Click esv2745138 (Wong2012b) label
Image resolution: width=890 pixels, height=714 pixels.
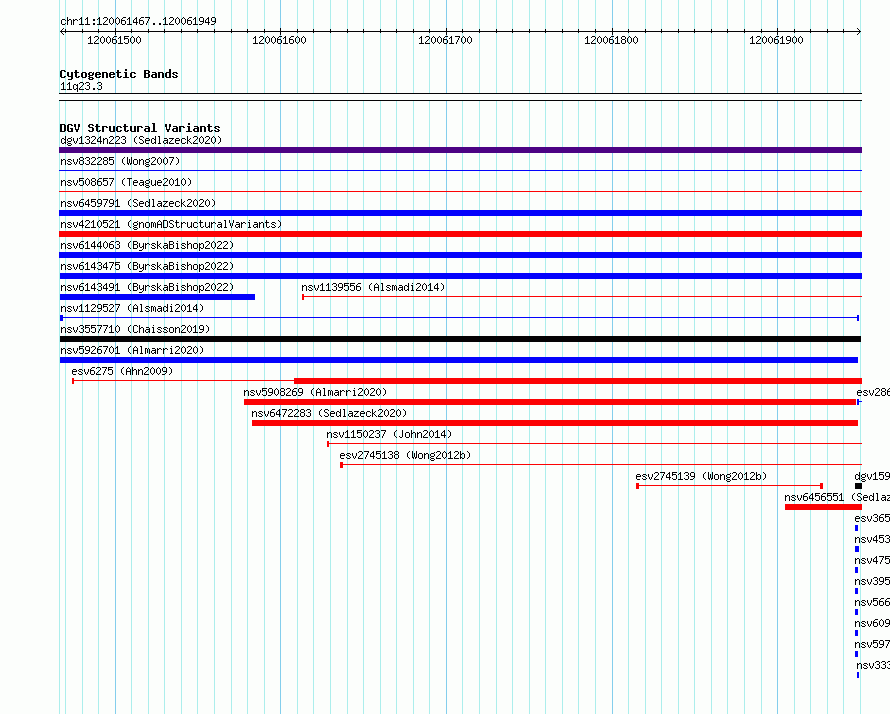tap(405, 455)
